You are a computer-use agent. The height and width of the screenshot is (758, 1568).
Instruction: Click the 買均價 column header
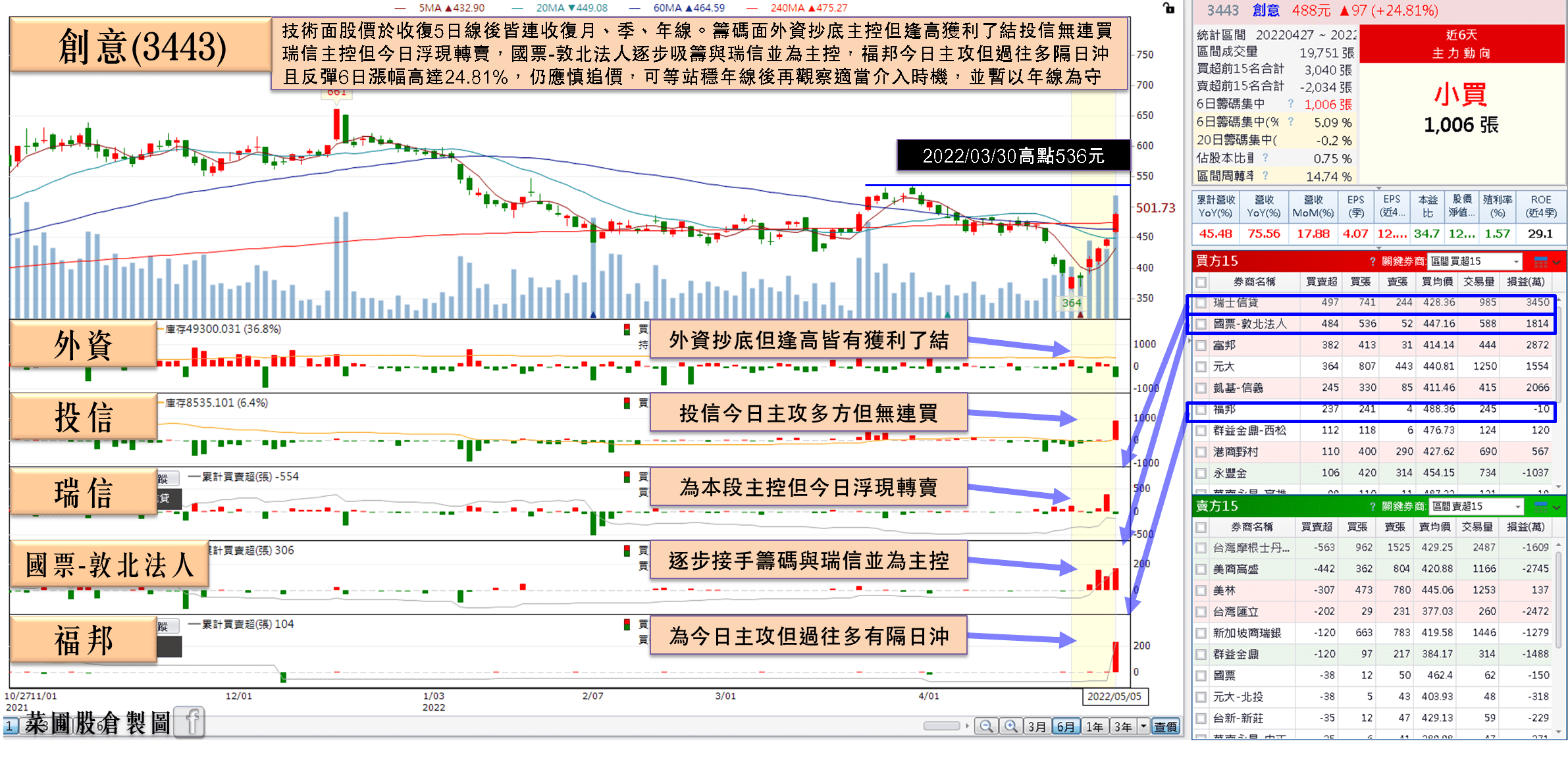pos(1437,282)
